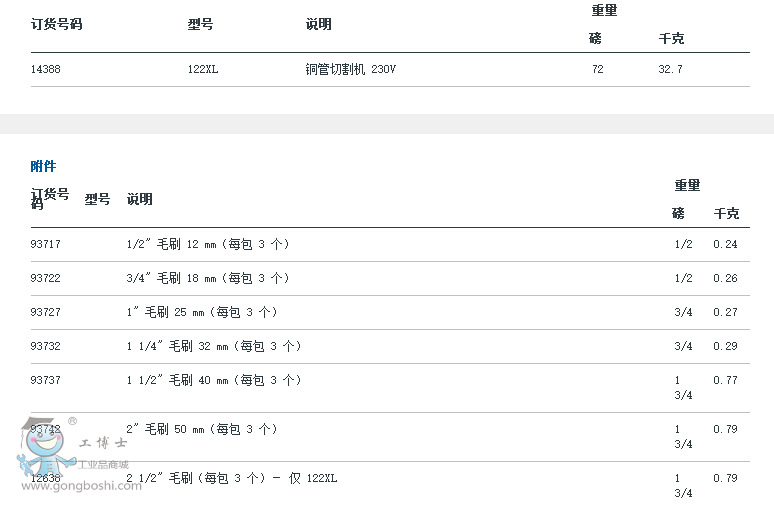Click the 铜管切割机, 230V description

pyautogui.click(x=357, y=70)
